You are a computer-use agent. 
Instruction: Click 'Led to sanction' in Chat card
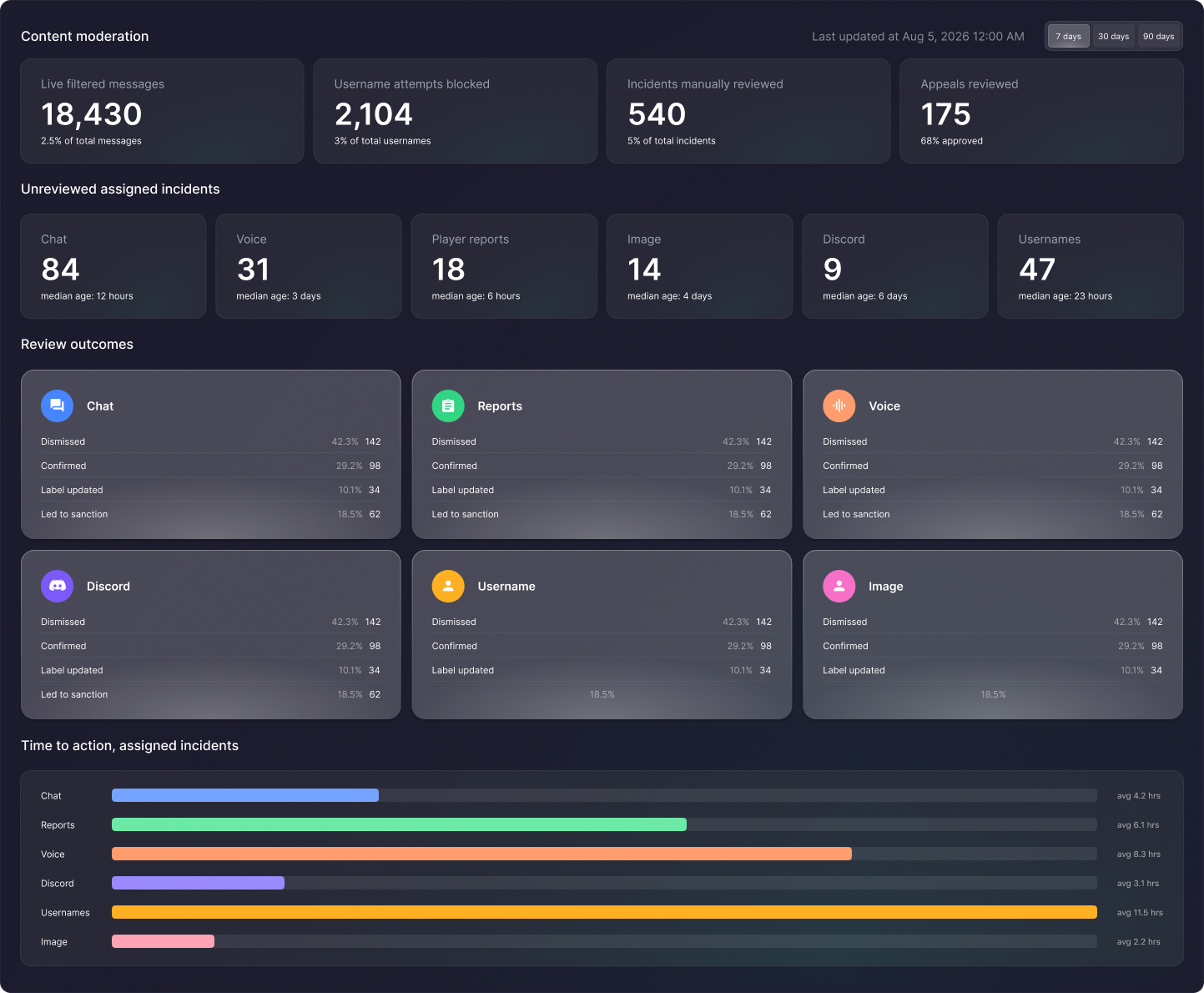point(210,514)
